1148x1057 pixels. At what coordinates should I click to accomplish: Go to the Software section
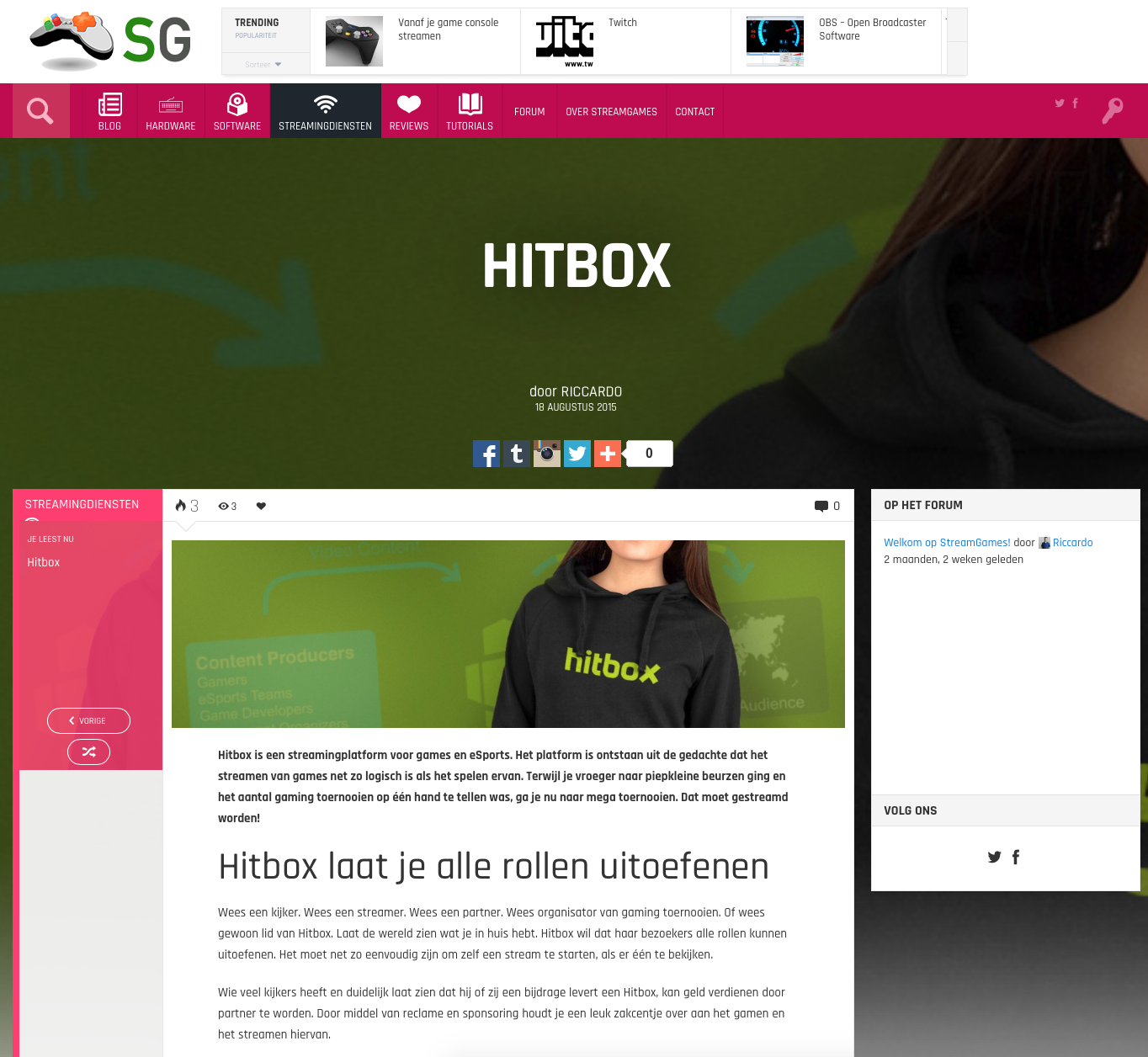click(237, 111)
